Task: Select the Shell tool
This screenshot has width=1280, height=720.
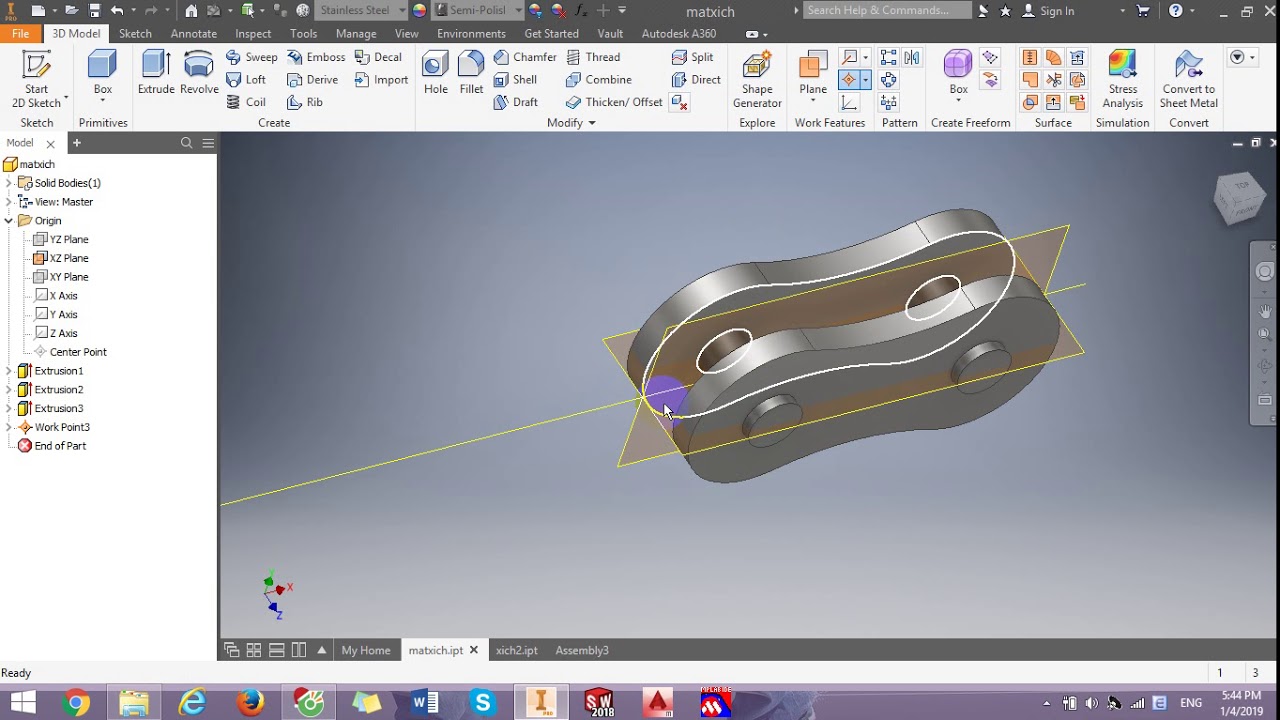Action: pos(516,80)
